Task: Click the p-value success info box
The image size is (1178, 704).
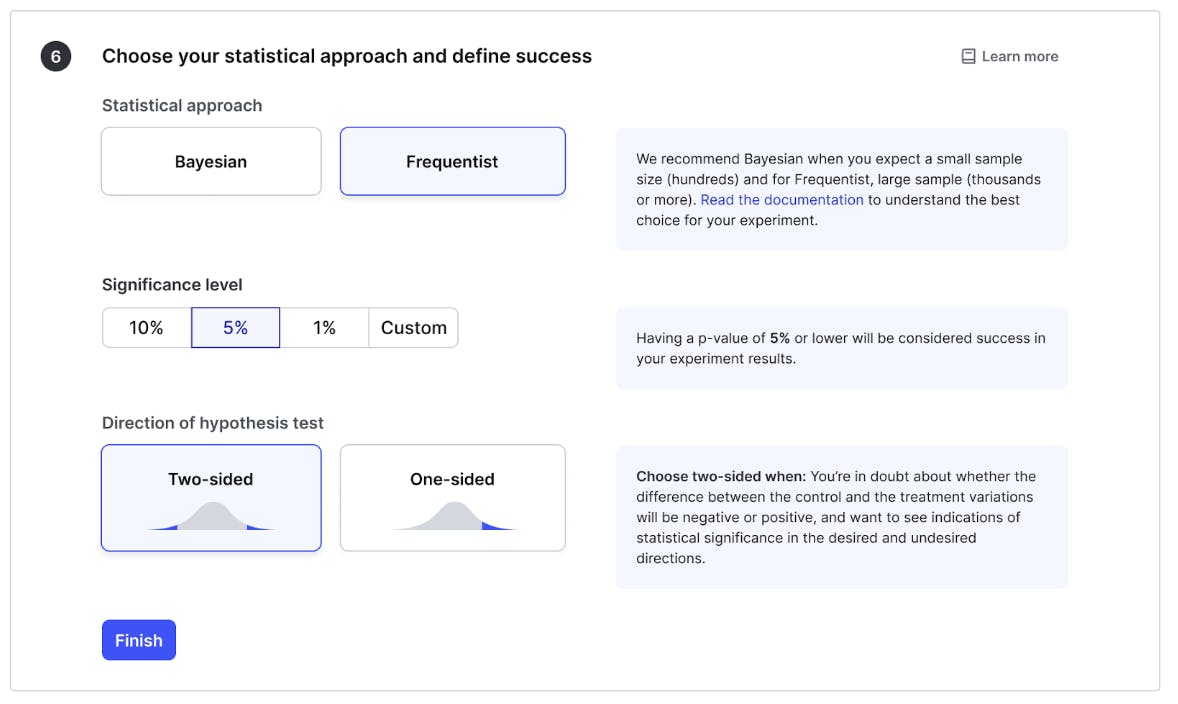Action: 841,348
